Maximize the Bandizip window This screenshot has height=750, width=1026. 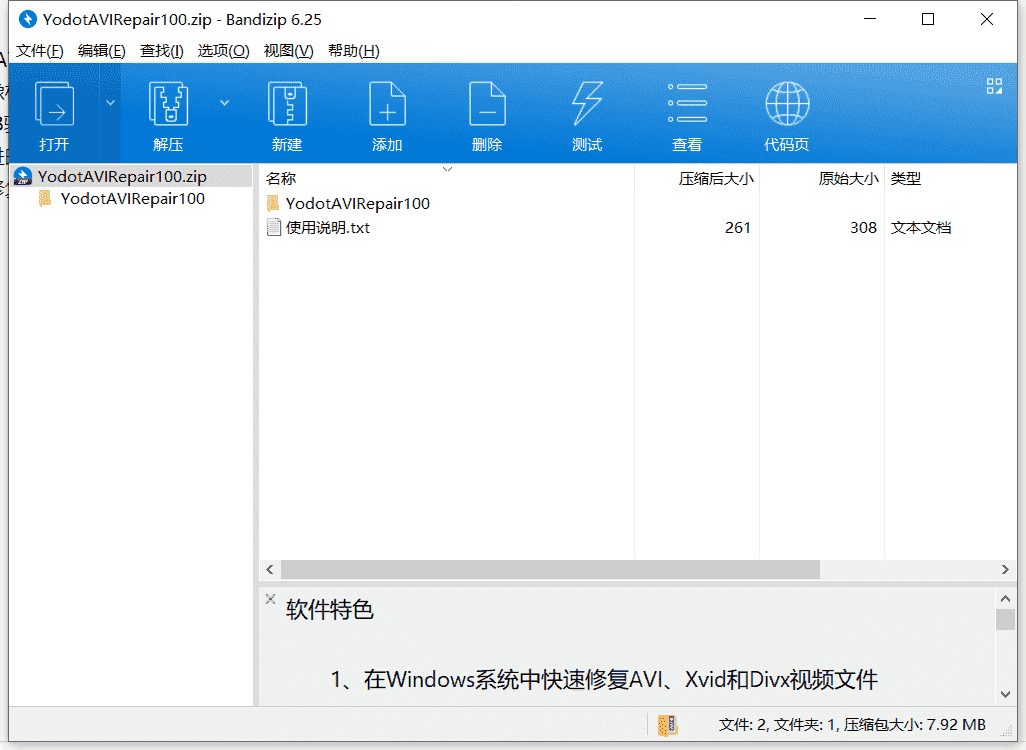[928, 19]
